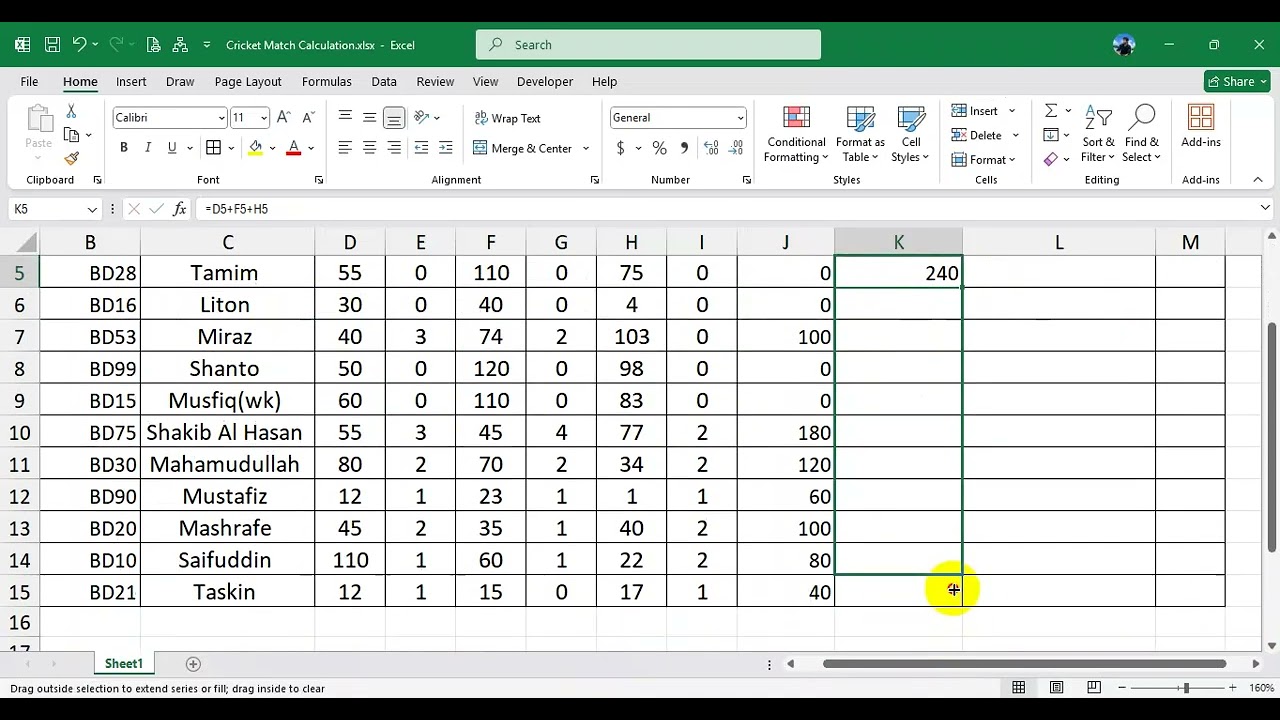The width and height of the screenshot is (1280, 720).
Task: Toggle Middle Align
Action: click(369, 118)
